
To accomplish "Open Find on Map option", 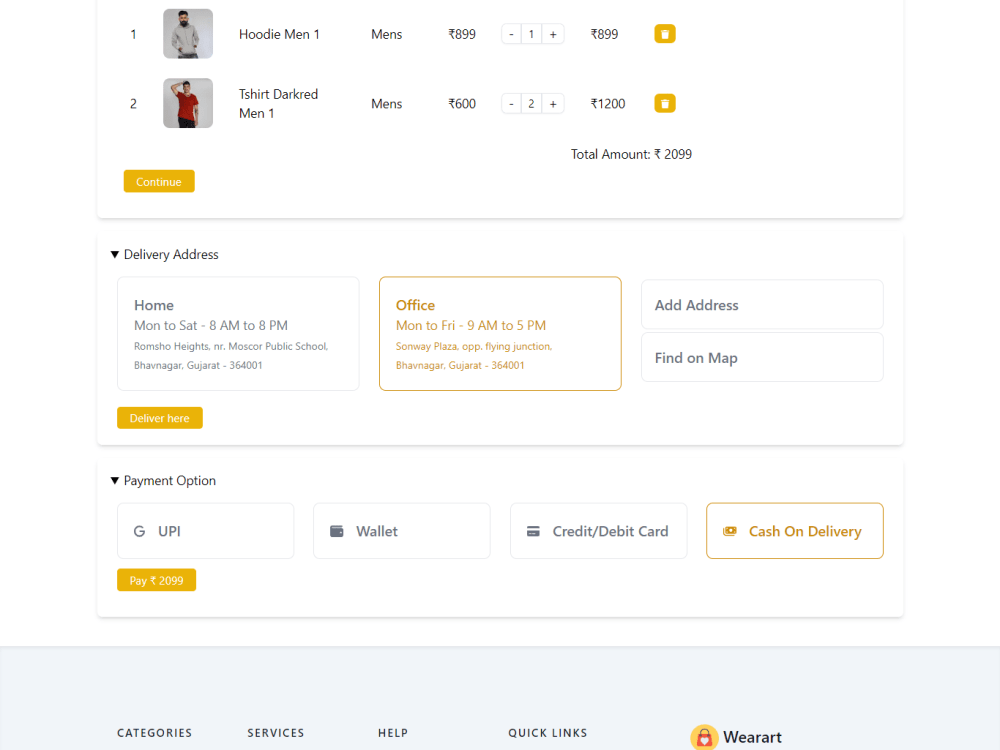I will pyautogui.click(x=762, y=358).
